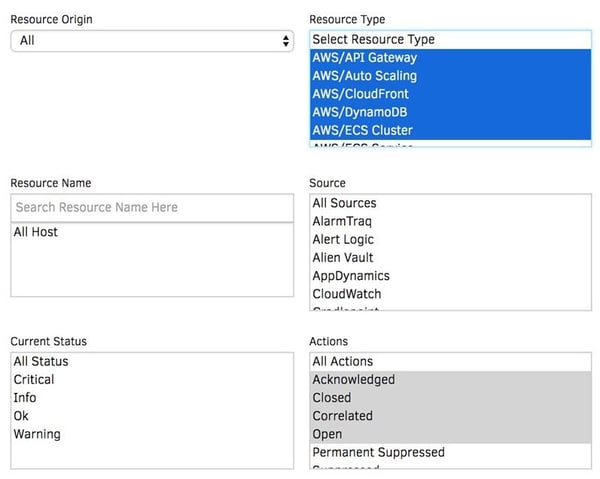Screen dimensions: 600x479
Task: Select All Sources in Source list
Action: (x=450, y=203)
